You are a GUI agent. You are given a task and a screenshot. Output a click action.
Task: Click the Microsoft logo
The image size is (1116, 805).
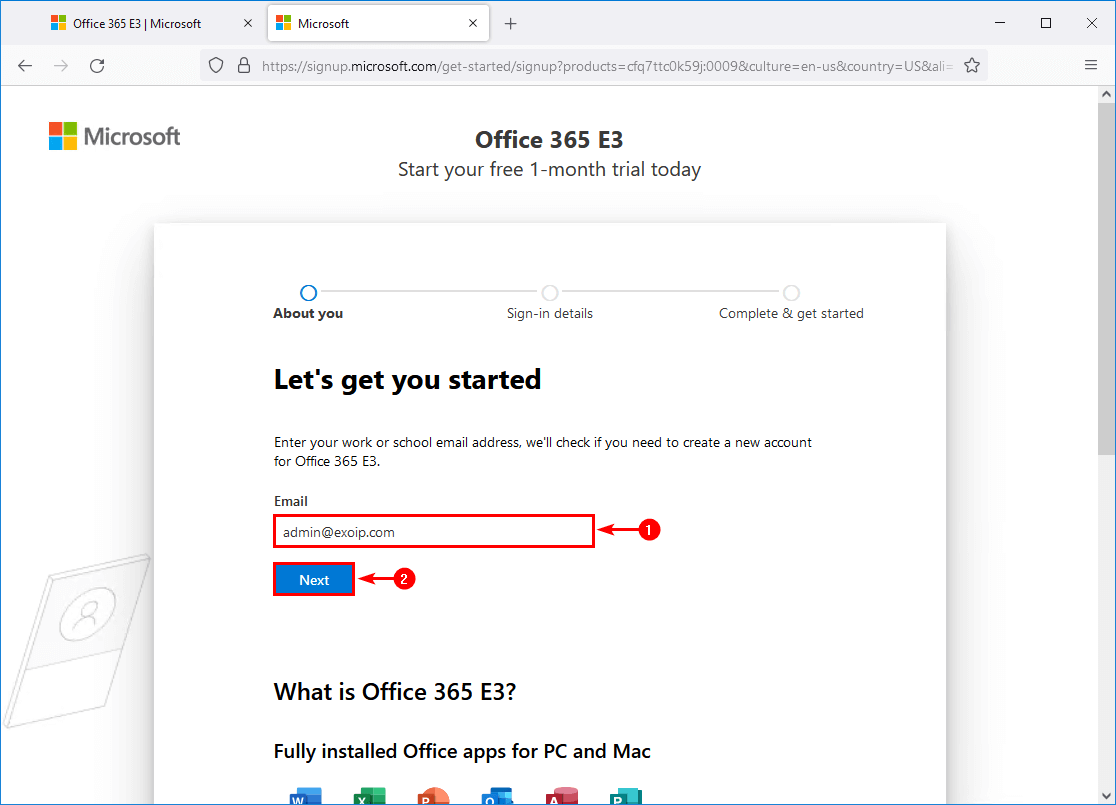pos(114,136)
